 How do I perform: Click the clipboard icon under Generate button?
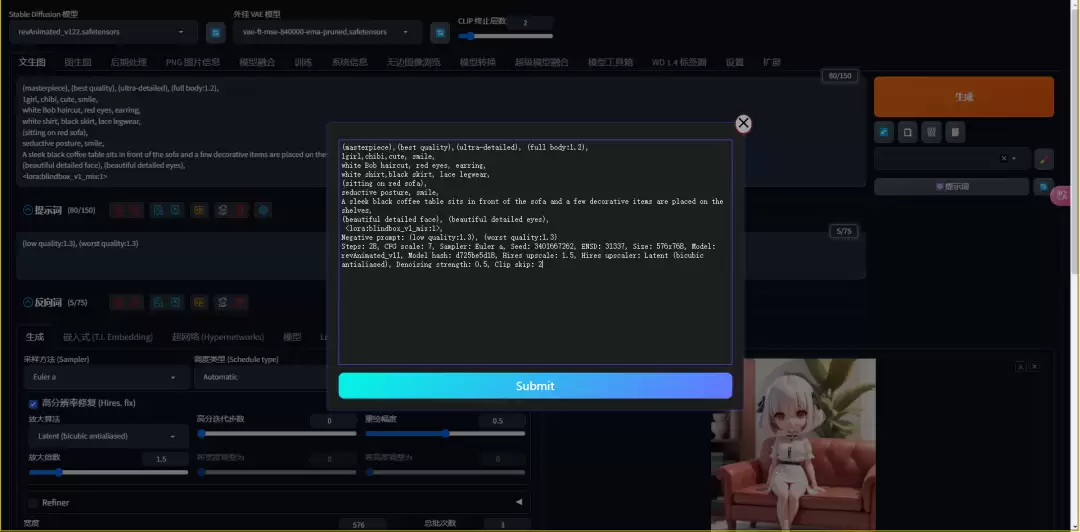(955, 131)
